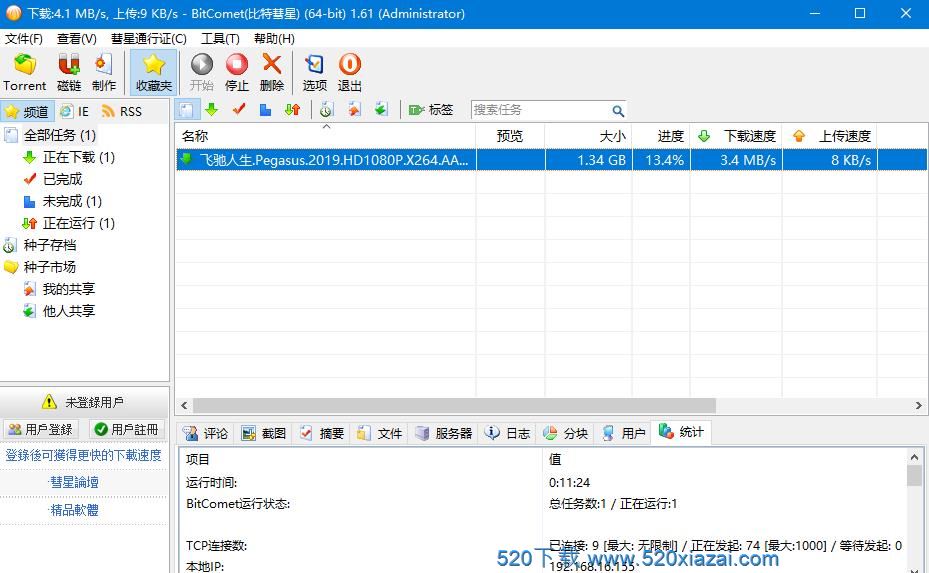The image size is (929, 573).
Task: Open the 精品軟體 link
Action: (74, 510)
